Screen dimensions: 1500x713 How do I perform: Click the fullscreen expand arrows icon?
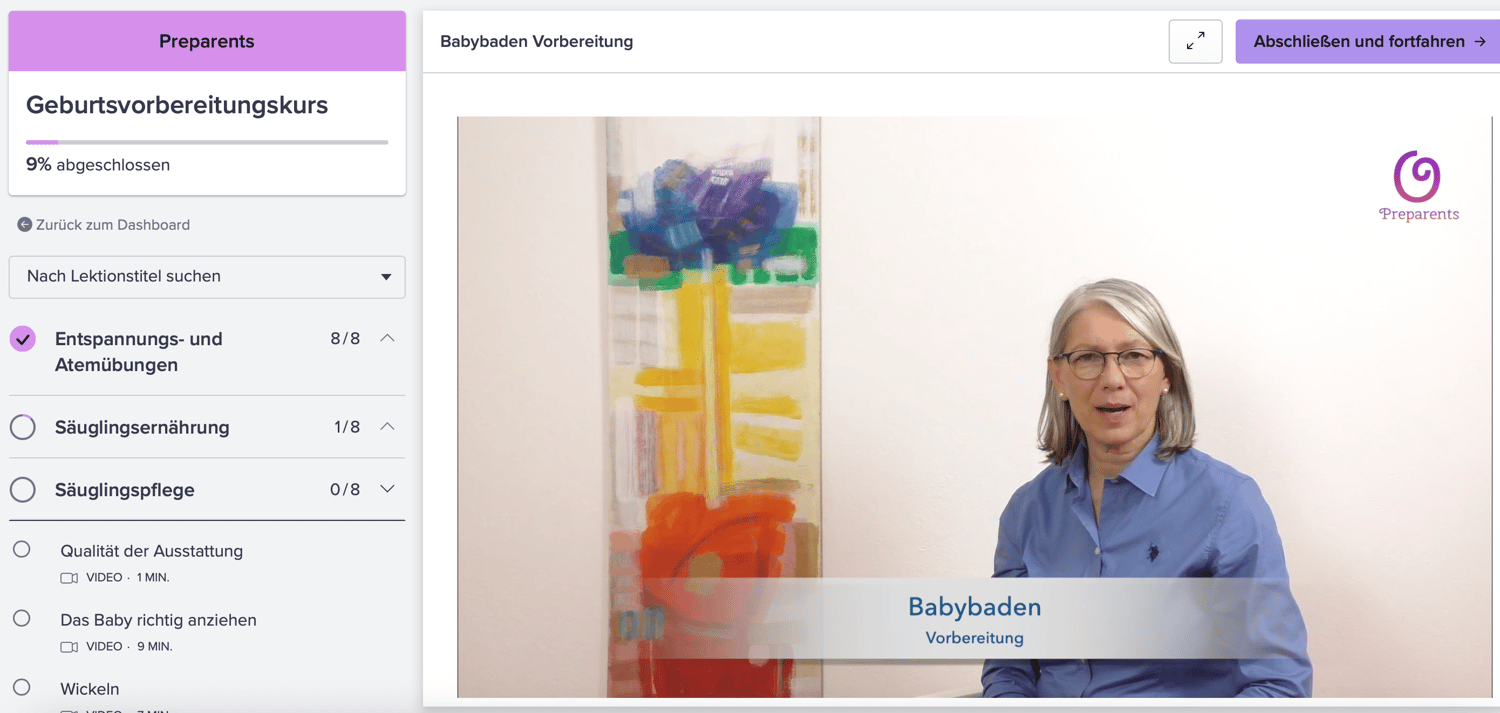(1195, 42)
